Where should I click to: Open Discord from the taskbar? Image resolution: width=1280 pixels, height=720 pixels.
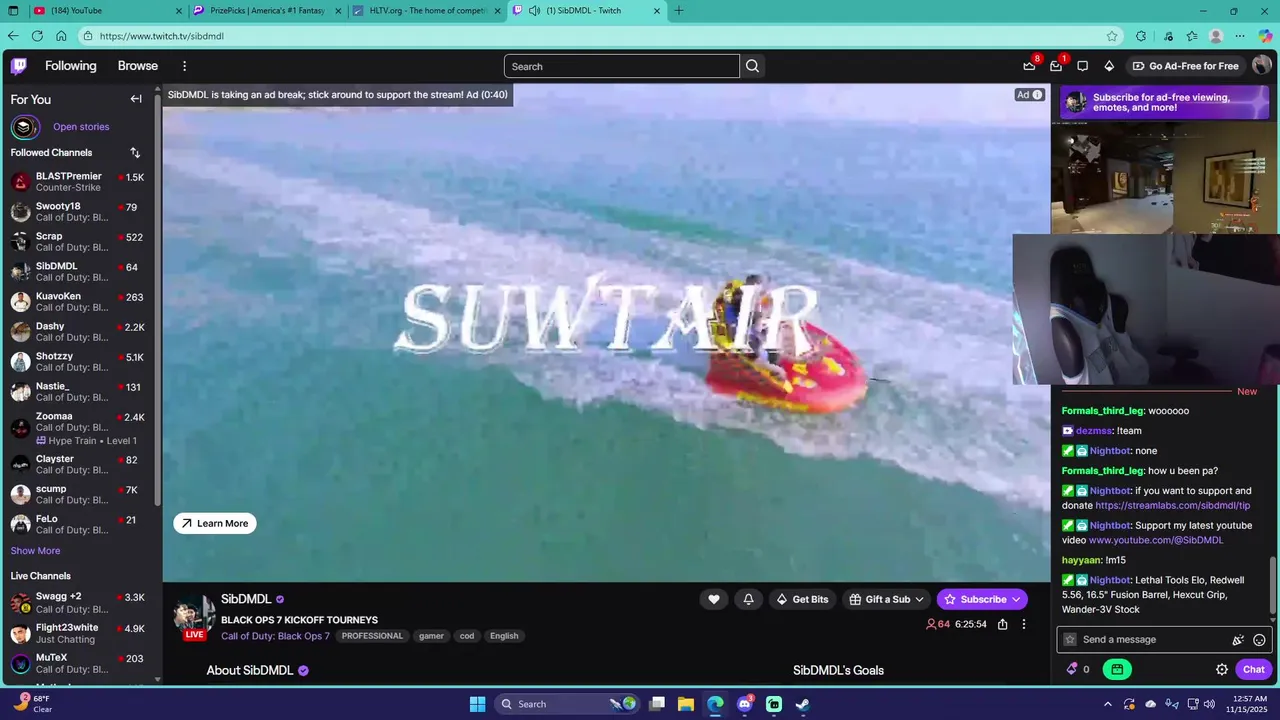745,704
